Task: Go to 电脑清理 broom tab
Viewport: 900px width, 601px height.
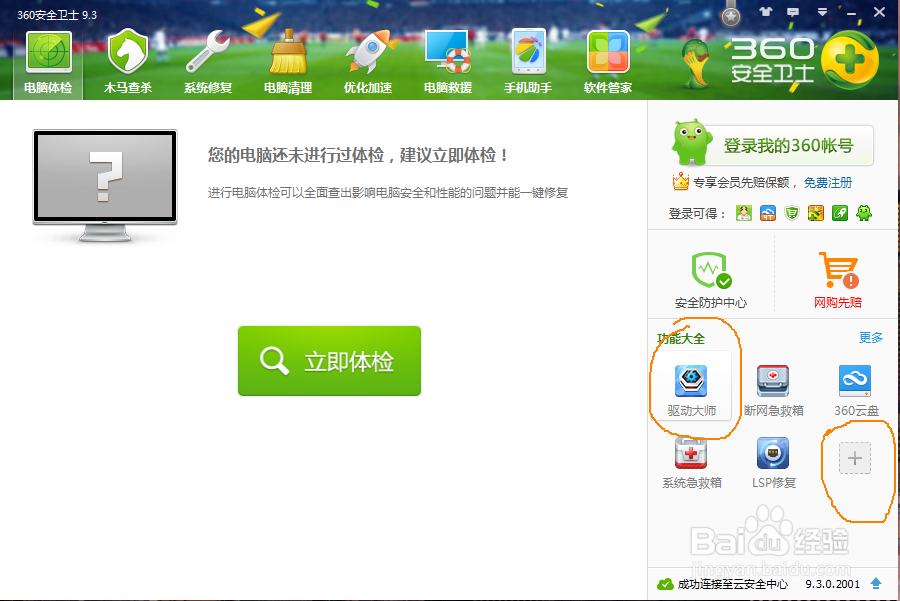Action: (x=288, y=64)
